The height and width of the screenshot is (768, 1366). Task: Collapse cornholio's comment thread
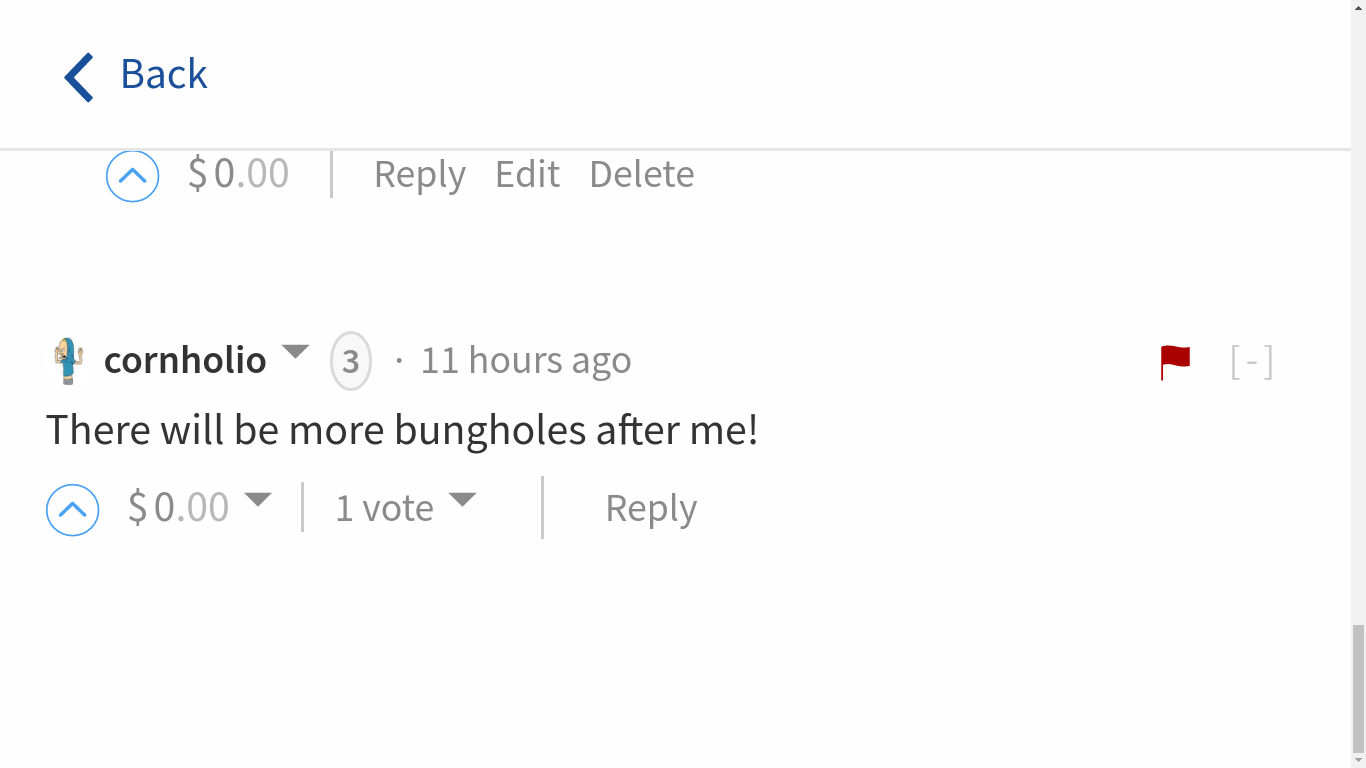coord(1251,361)
